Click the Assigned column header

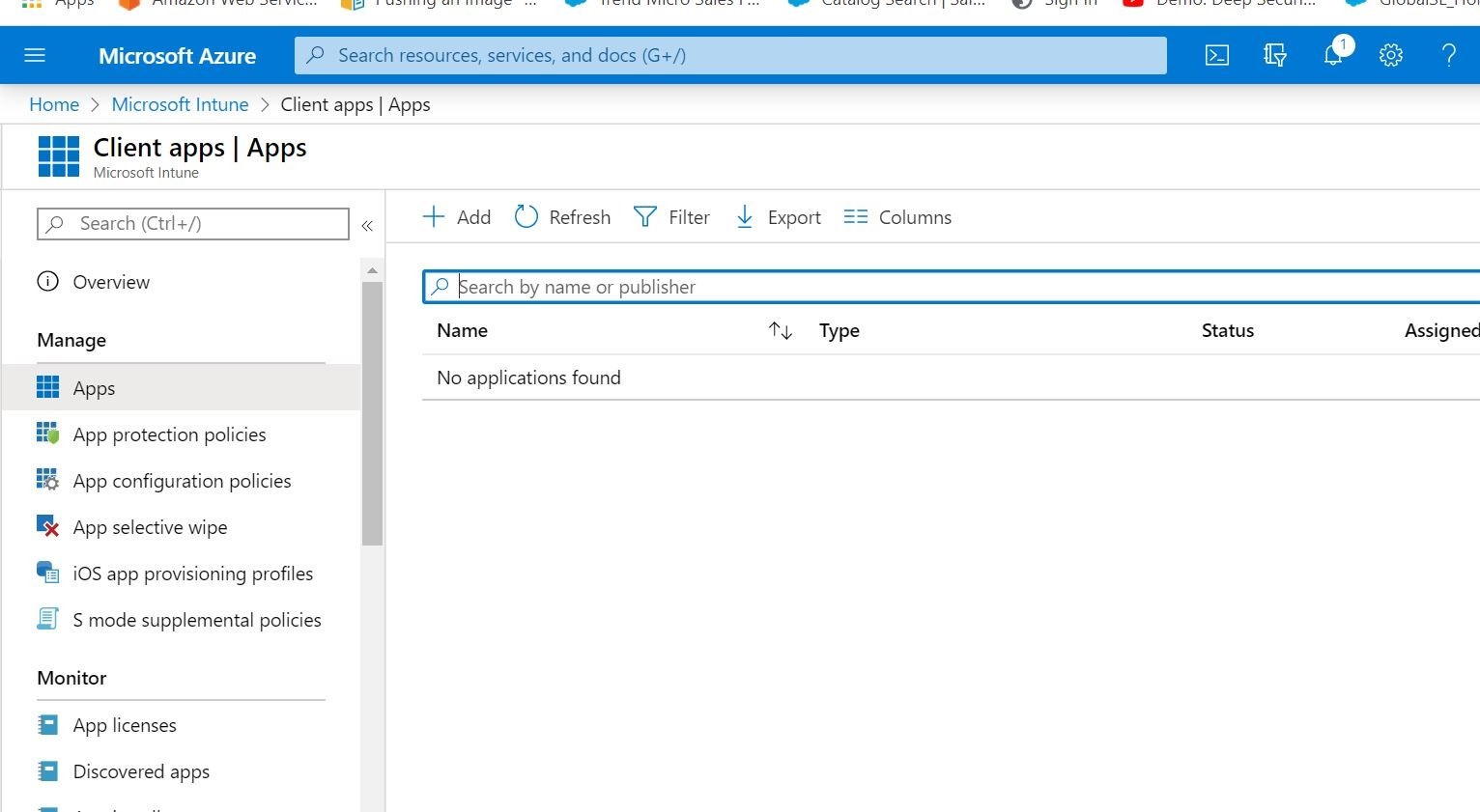click(x=1442, y=330)
